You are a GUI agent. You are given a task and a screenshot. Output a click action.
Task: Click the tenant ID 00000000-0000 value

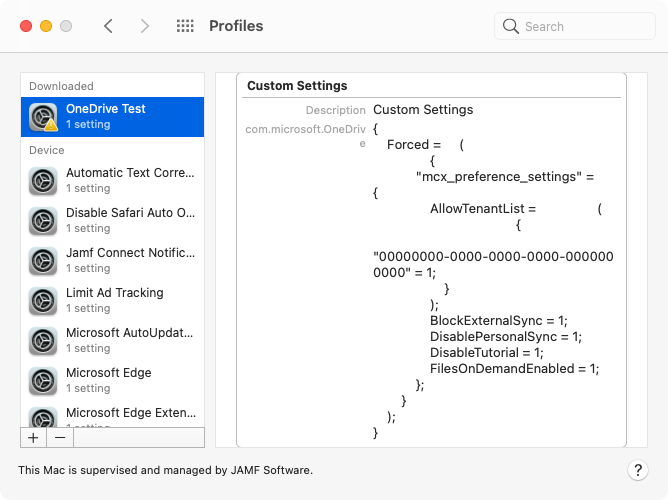tap(493, 264)
